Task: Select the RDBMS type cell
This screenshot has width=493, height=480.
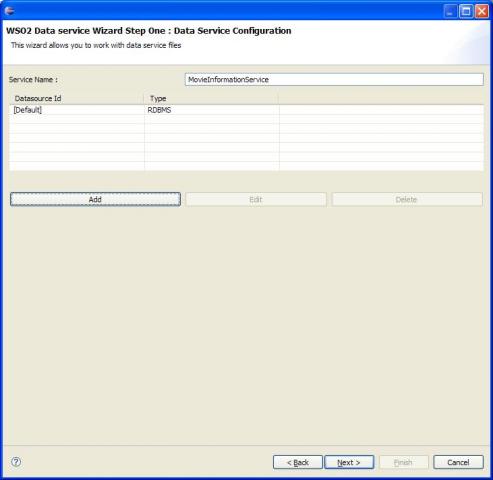Action: click(x=212, y=110)
